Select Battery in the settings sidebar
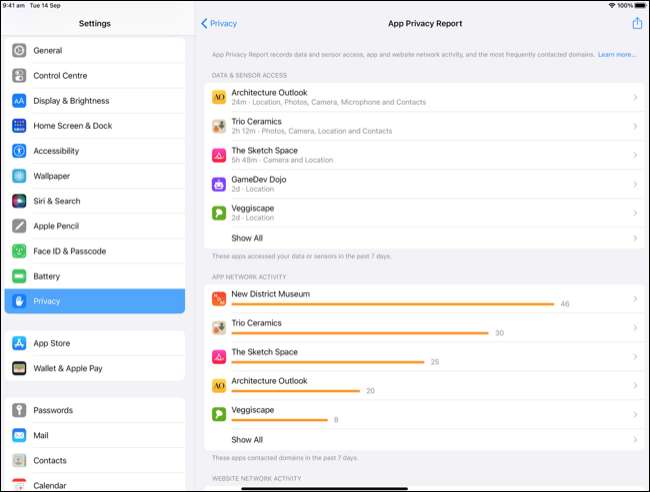Screen dimensions: 650x492 click(x=94, y=276)
